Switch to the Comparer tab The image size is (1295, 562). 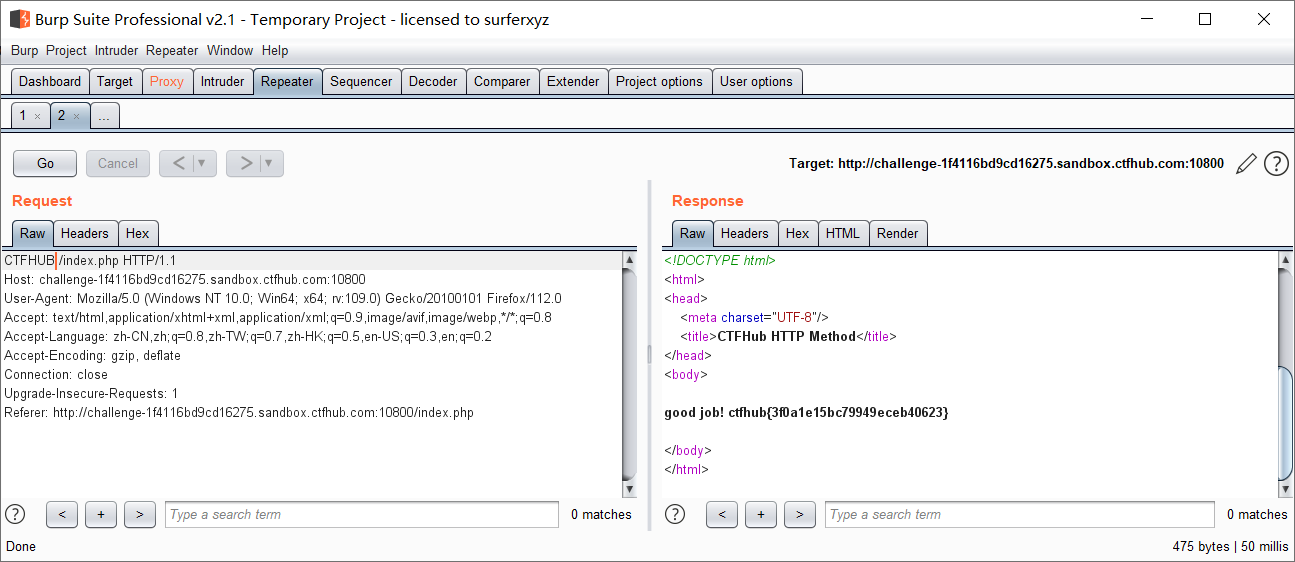click(502, 81)
